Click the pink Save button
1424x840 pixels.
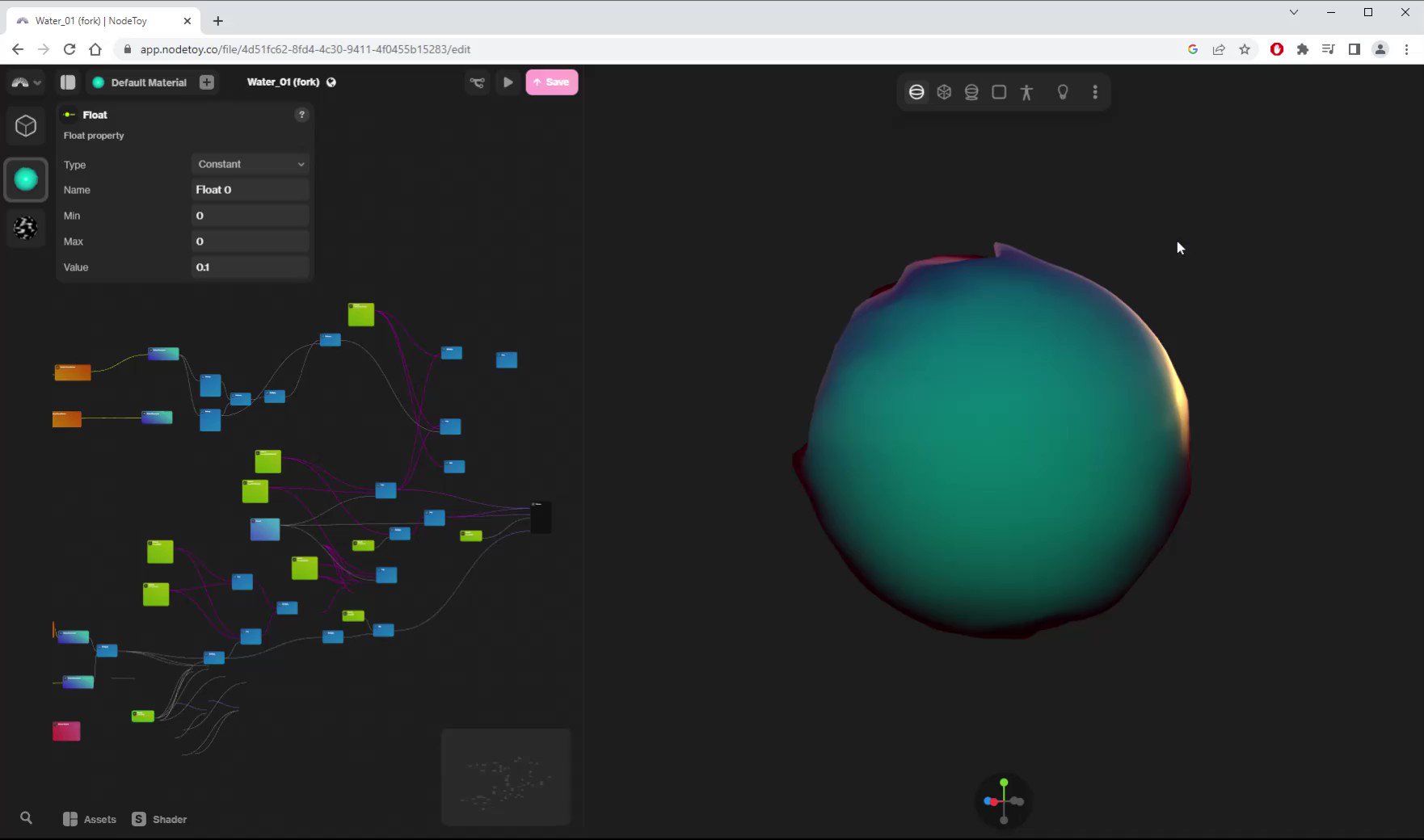coord(552,82)
